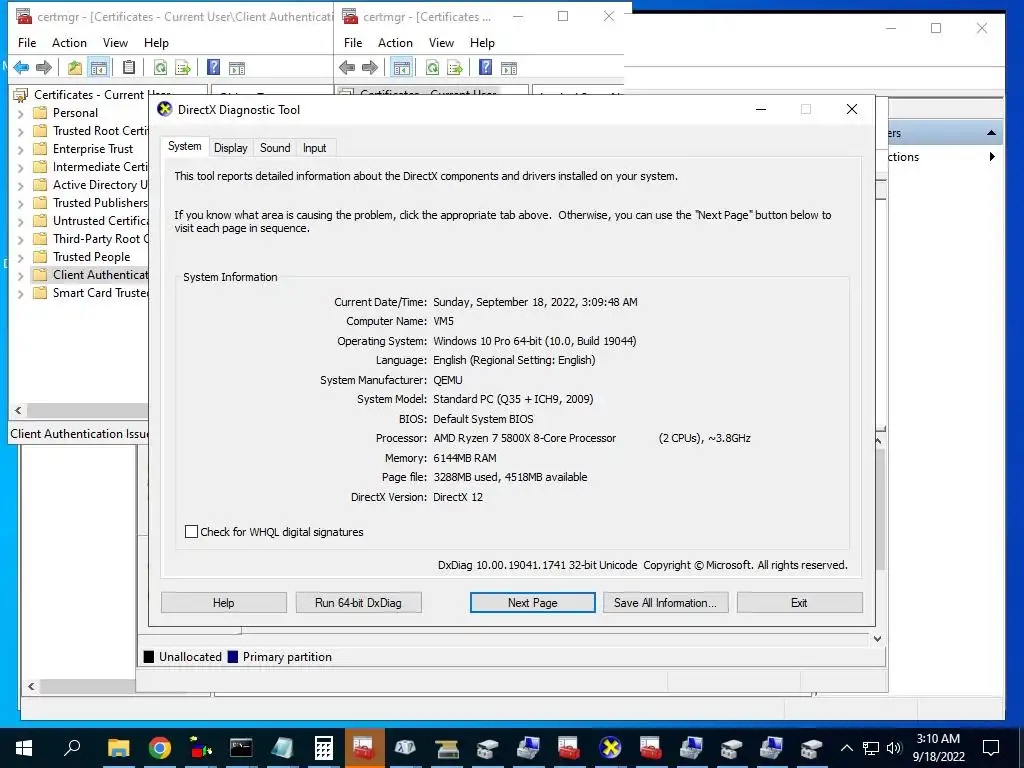The height and width of the screenshot is (768, 1024).
Task: Click the Next Page button
Action: pyautogui.click(x=532, y=603)
